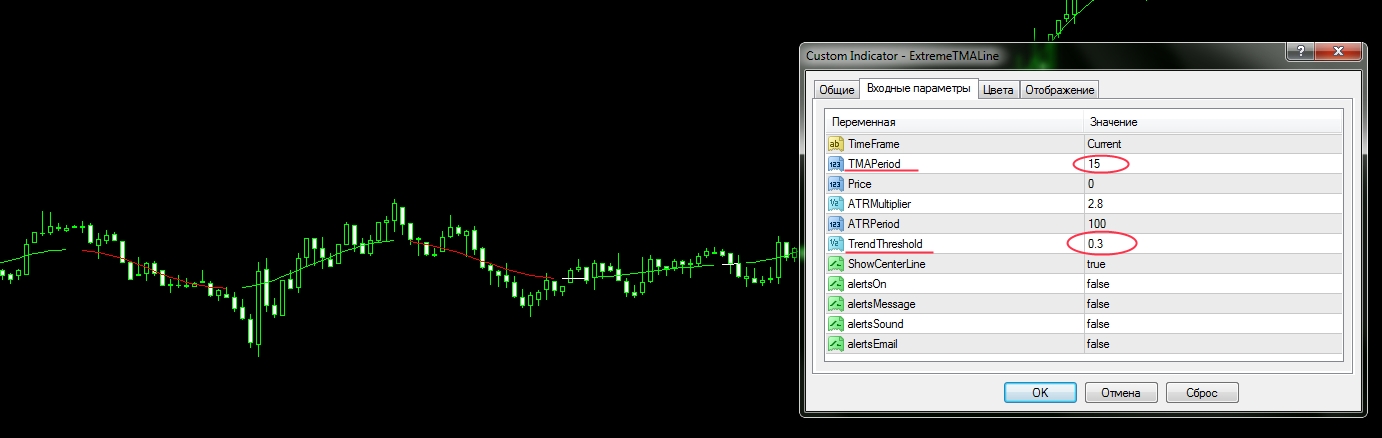The height and width of the screenshot is (438, 1382).
Task: Click the alertsMessage boolean type icon
Action: [x=836, y=304]
